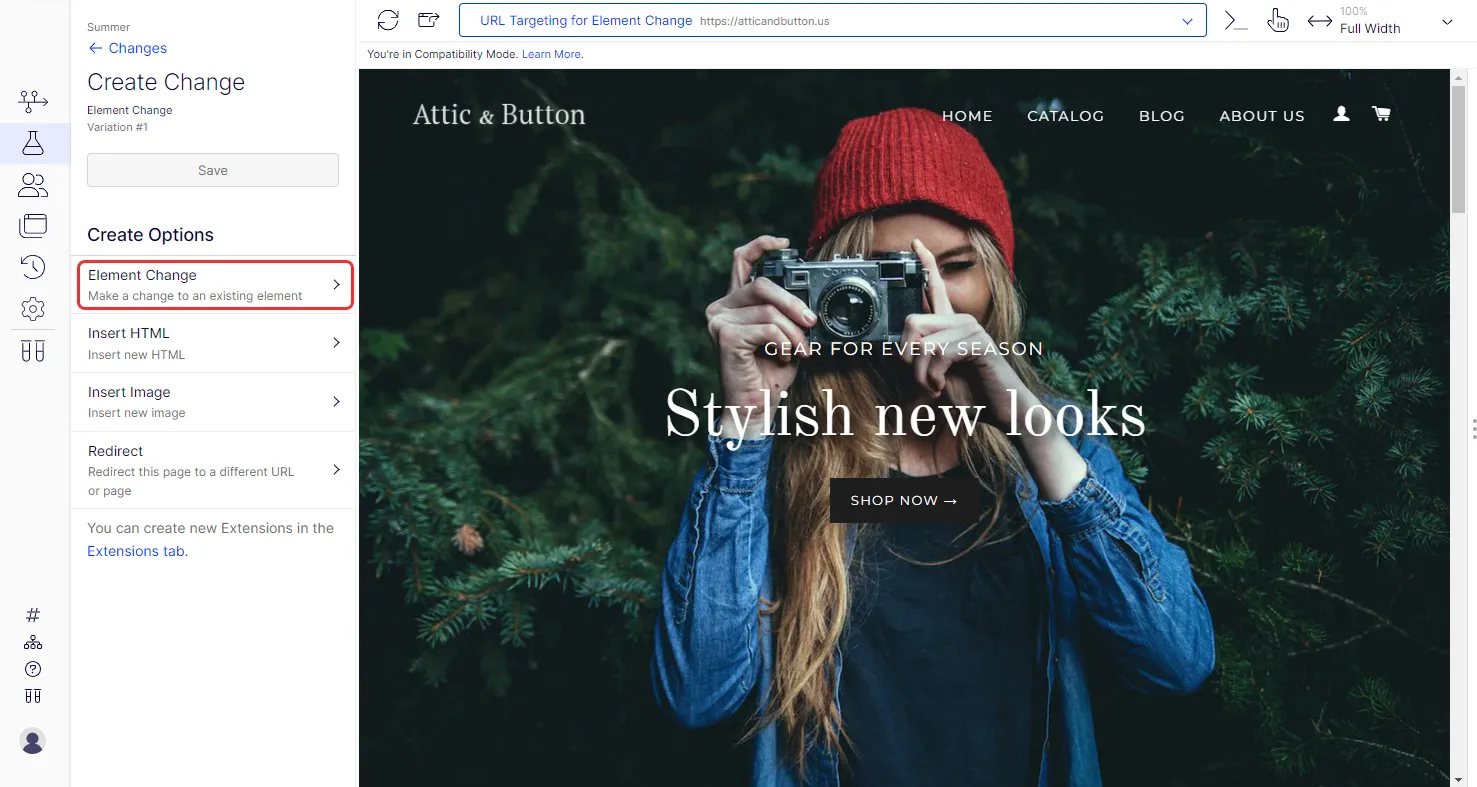Click the open-in-new-window share icon
This screenshot has height=787, width=1477.
[429, 20]
